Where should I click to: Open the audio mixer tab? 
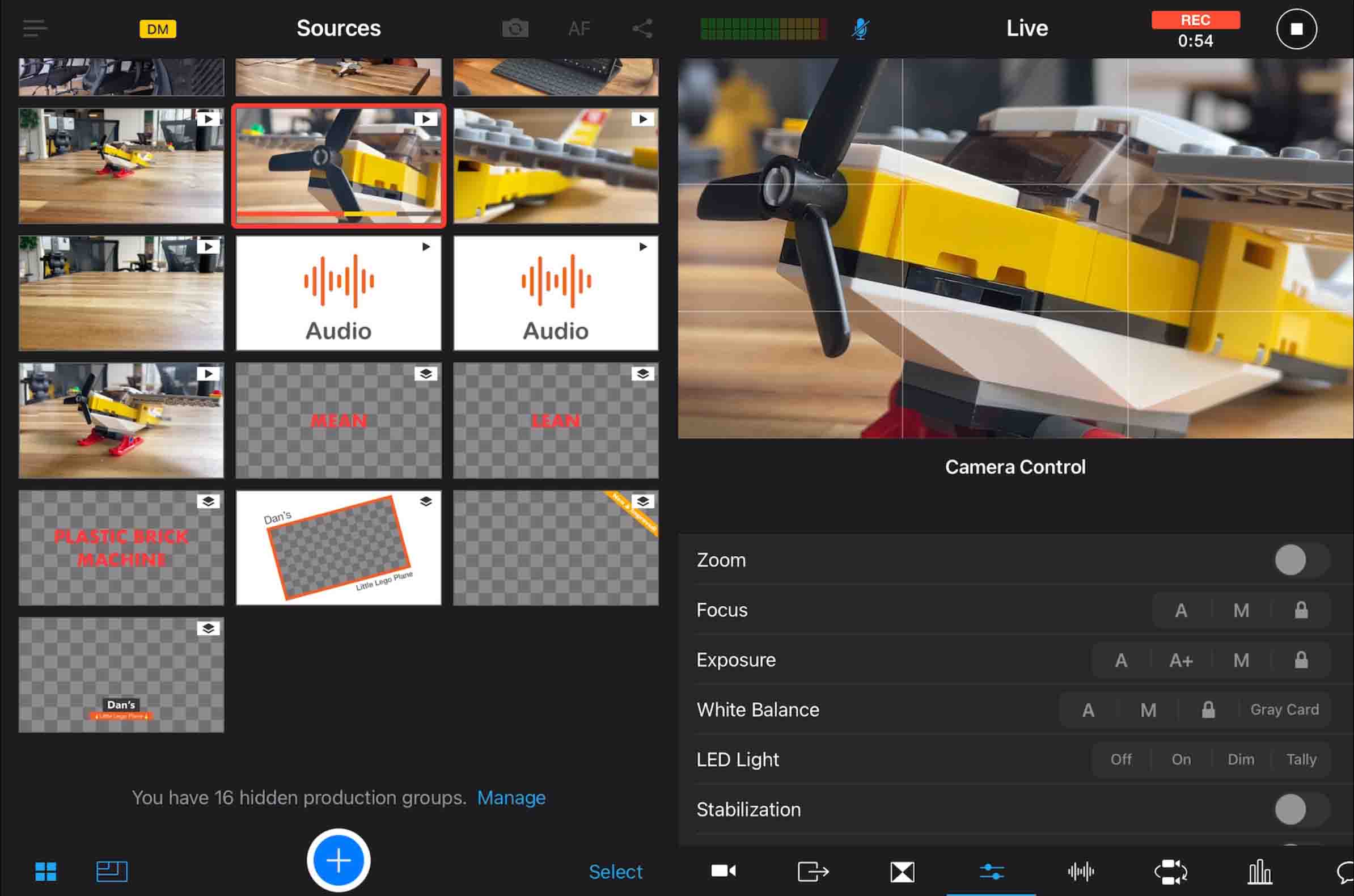click(x=1080, y=872)
